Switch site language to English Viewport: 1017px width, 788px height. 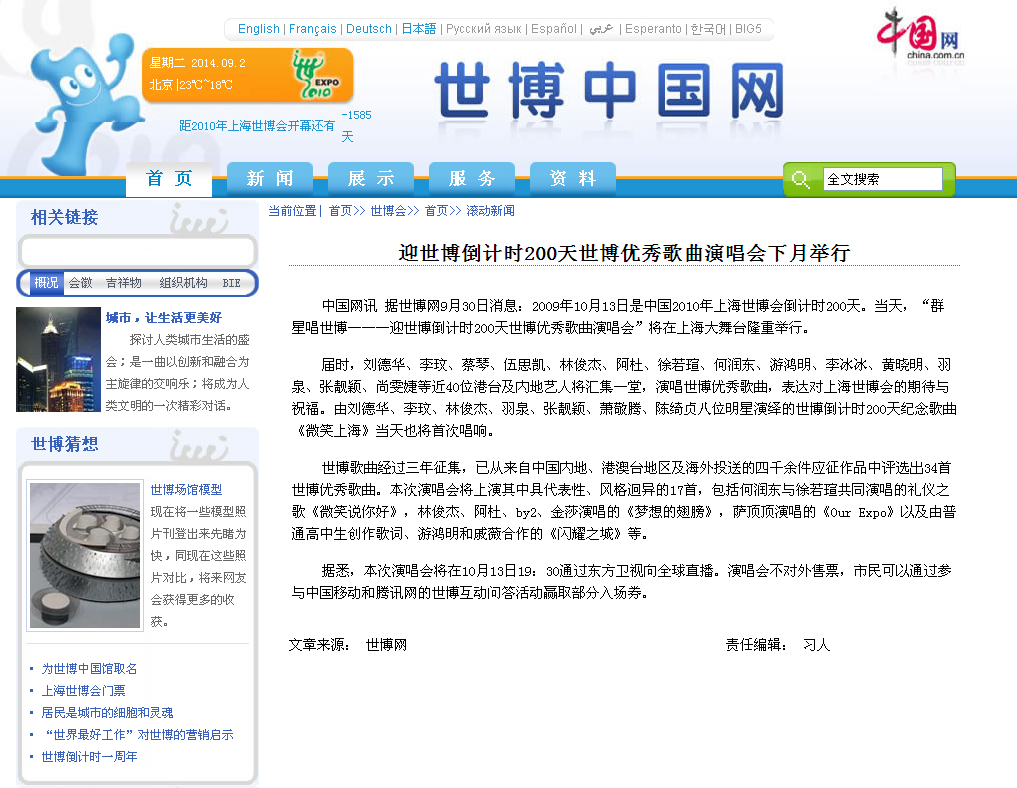(259, 29)
